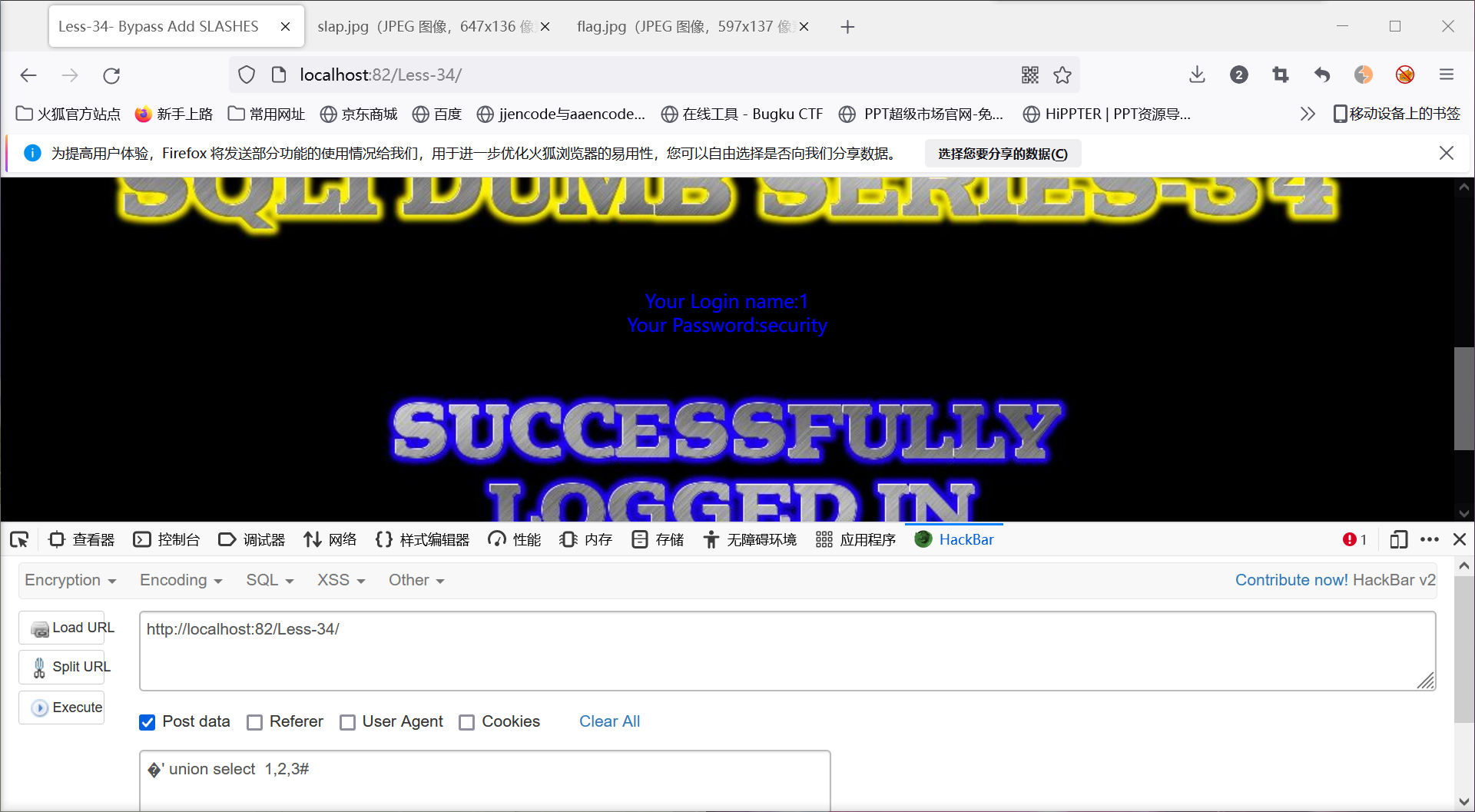Go back to the previous page
1475x812 pixels.
(x=28, y=75)
